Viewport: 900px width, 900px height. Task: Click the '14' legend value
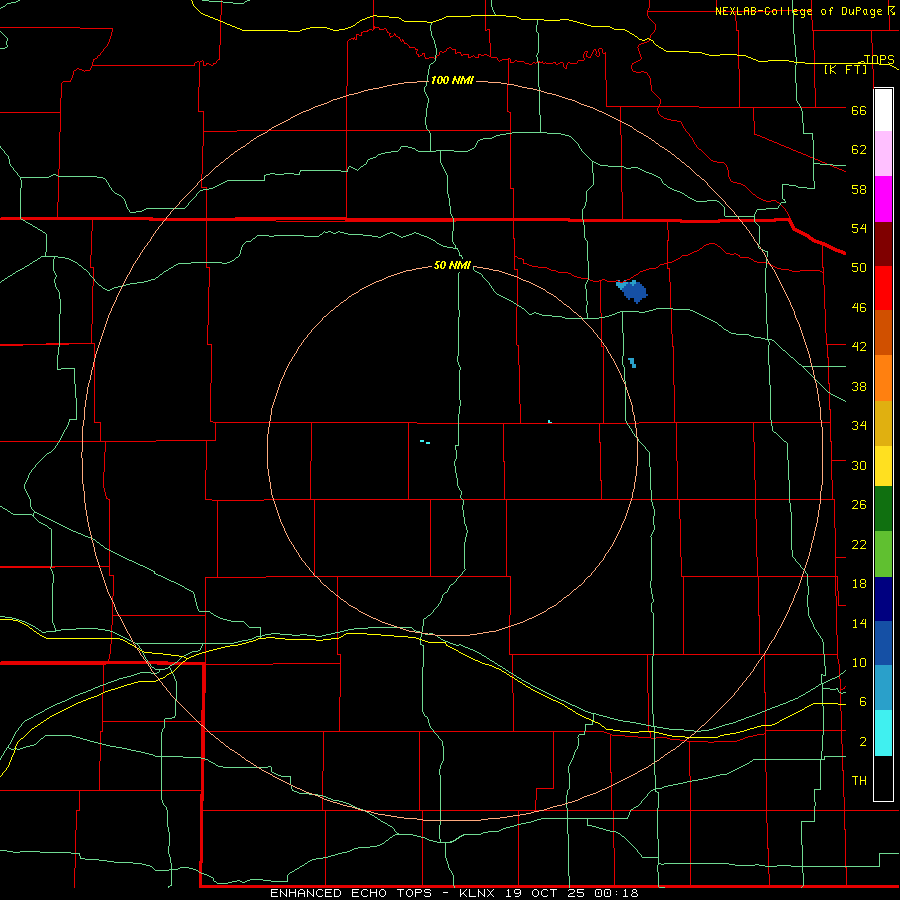point(859,623)
